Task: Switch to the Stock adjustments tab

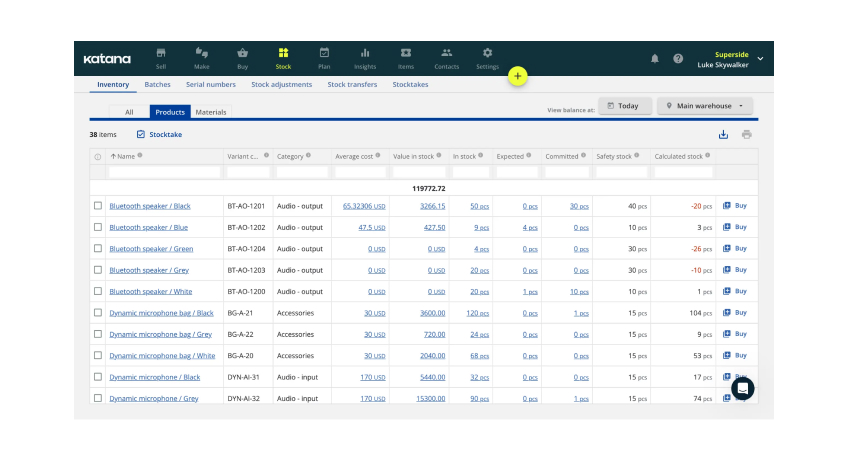Action: (281, 85)
